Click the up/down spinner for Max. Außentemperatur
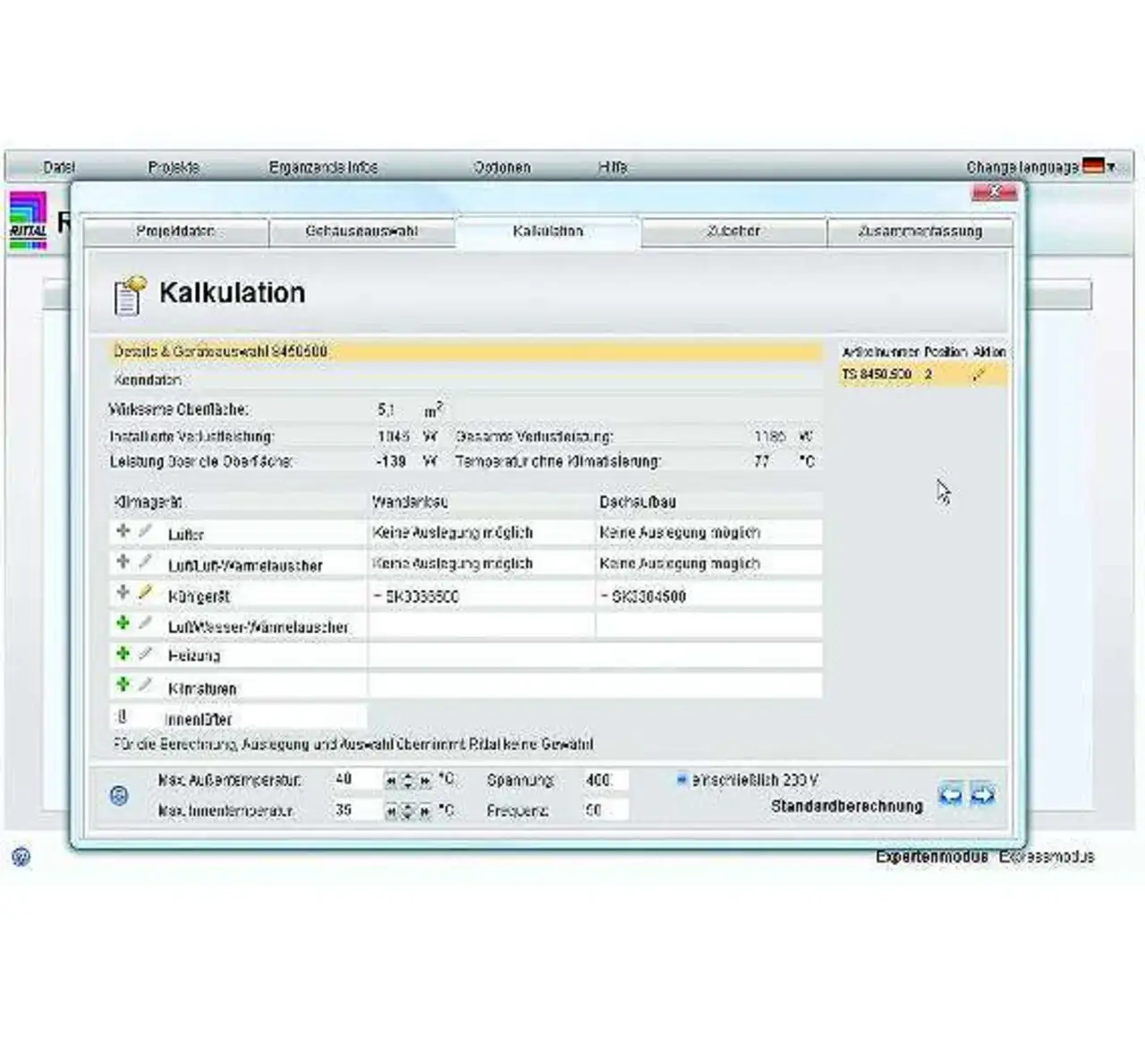1145x1064 pixels. pyautogui.click(x=408, y=781)
